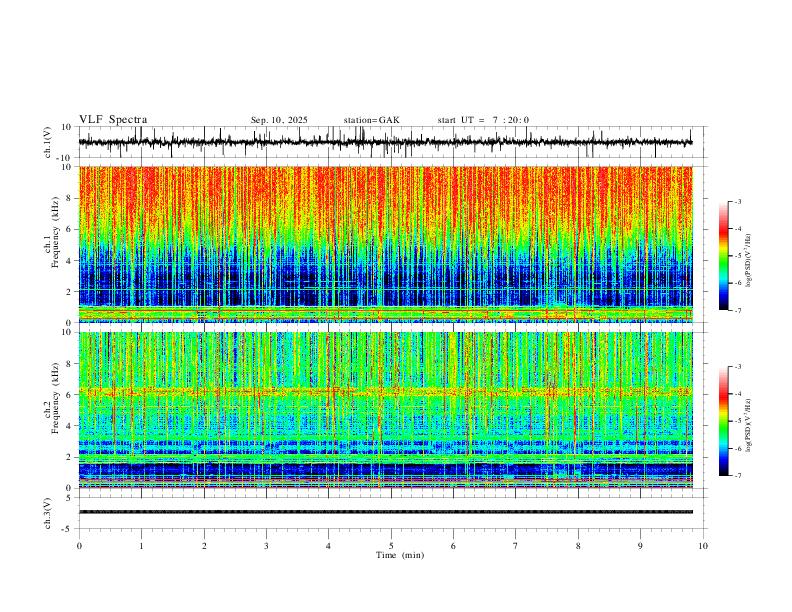Click the "10" tick on the ch.1(V) axis
Screen dimensions: 792x612
[x=67, y=127]
